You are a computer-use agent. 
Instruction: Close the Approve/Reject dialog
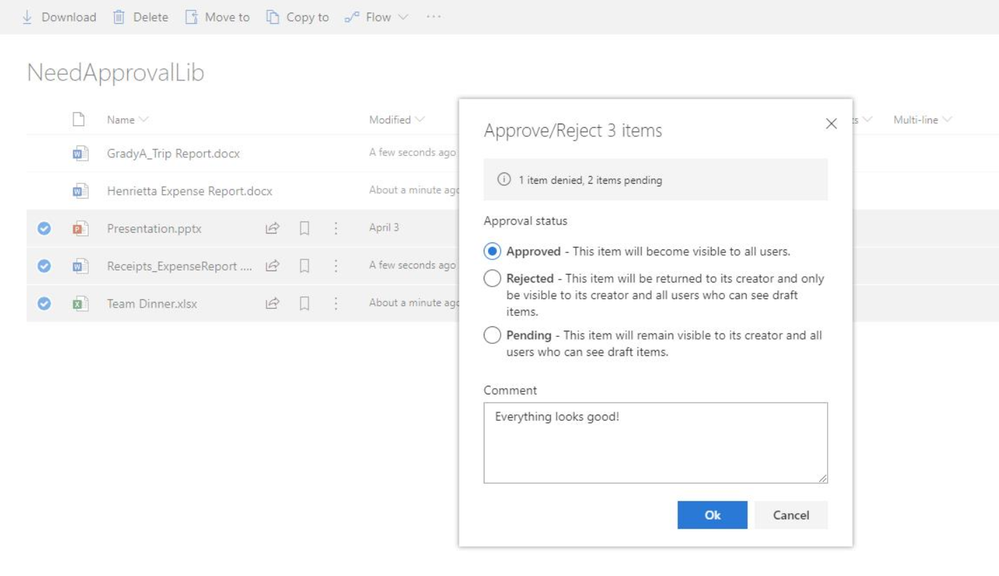click(x=831, y=124)
